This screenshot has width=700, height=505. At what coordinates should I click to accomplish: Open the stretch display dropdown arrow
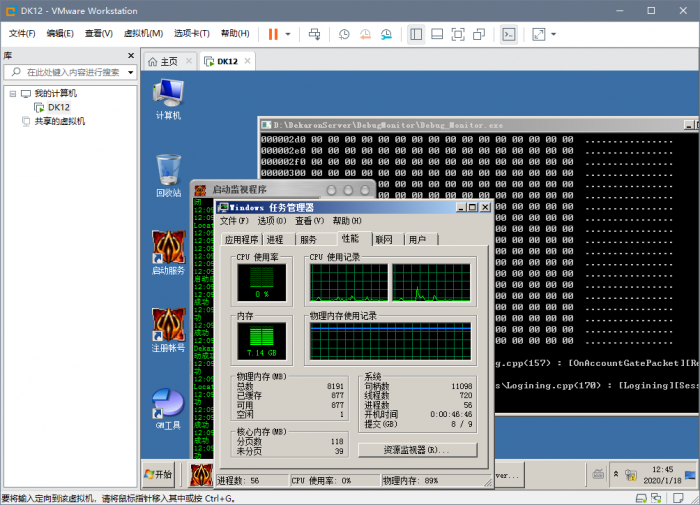pyautogui.click(x=554, y=34)
